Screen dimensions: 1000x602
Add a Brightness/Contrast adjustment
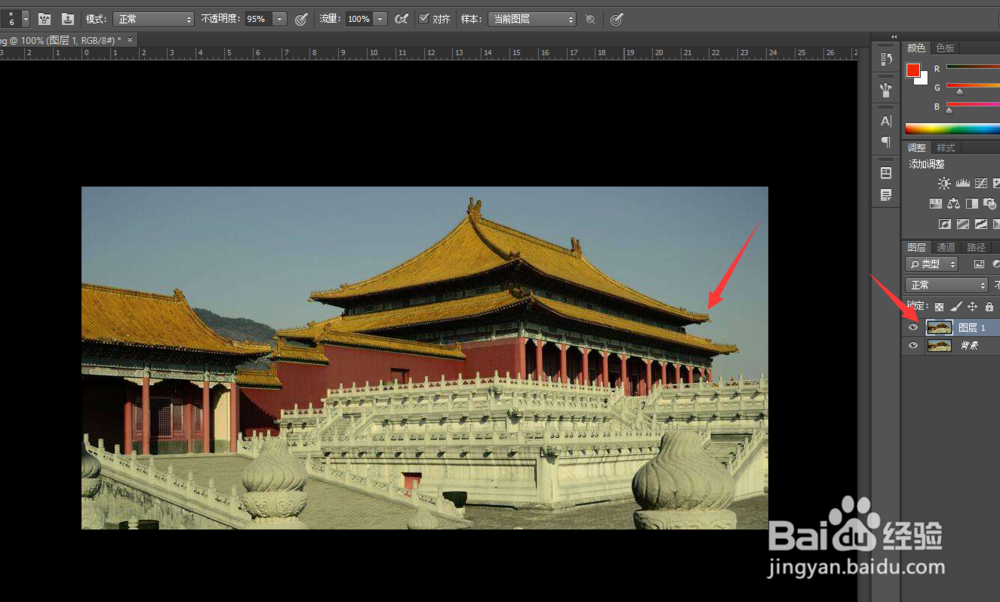[x=944, y=184]
